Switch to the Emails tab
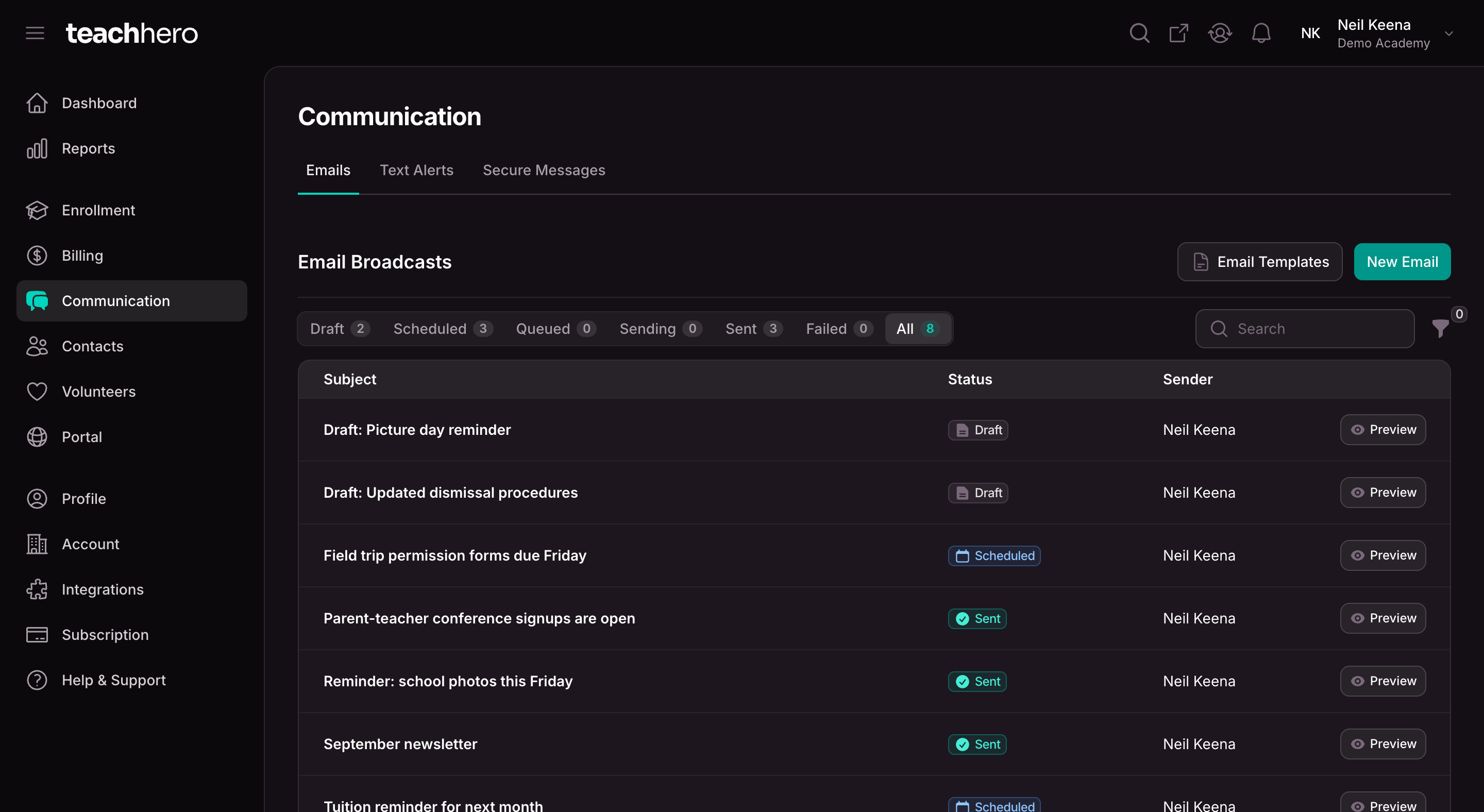Screen dimensions: 1484x812 tap(328, 171)
